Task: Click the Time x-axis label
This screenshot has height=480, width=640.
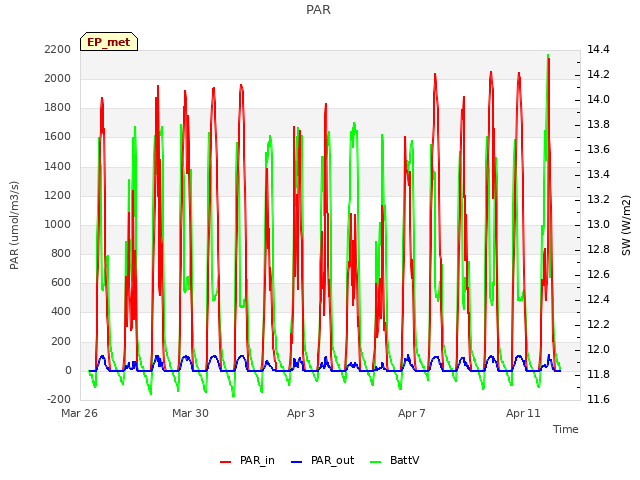Action: click(x=566, y=429)
